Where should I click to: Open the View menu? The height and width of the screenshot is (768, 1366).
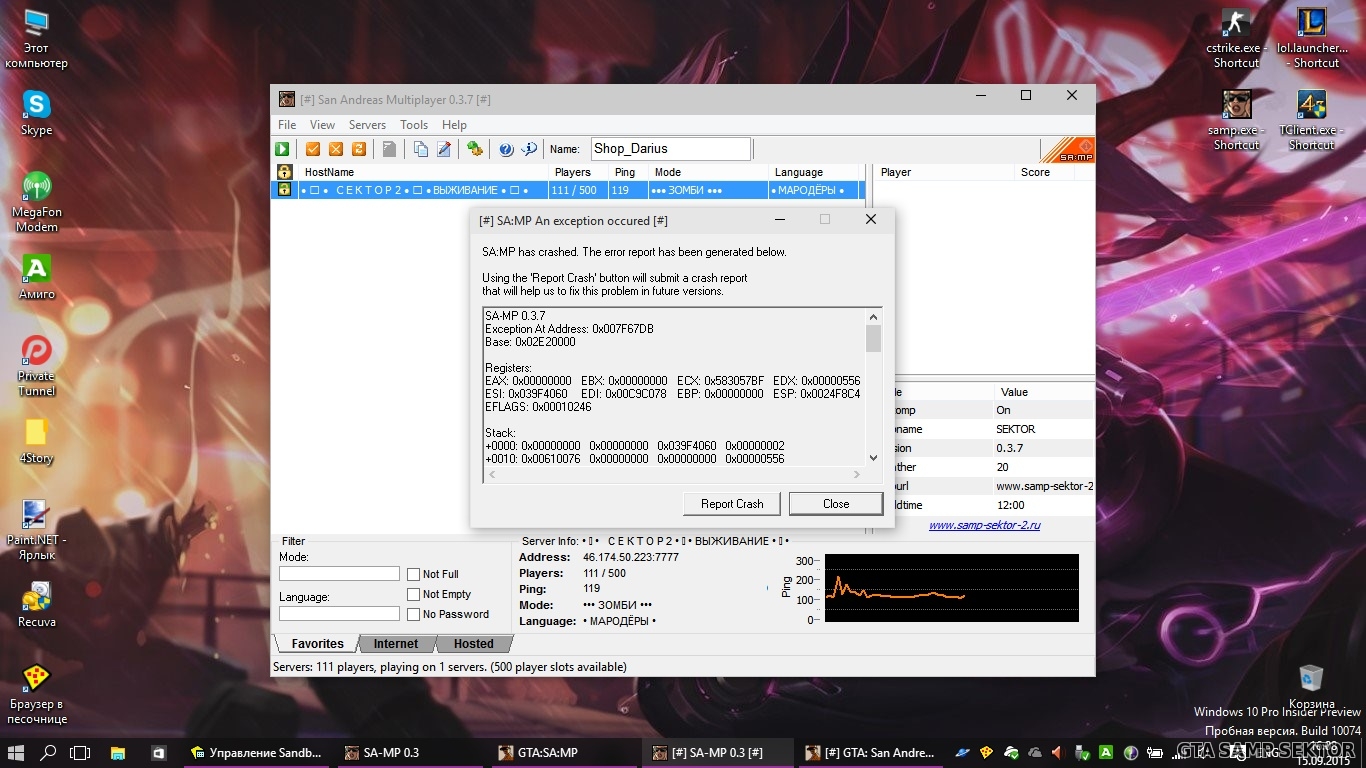(322, 125)
